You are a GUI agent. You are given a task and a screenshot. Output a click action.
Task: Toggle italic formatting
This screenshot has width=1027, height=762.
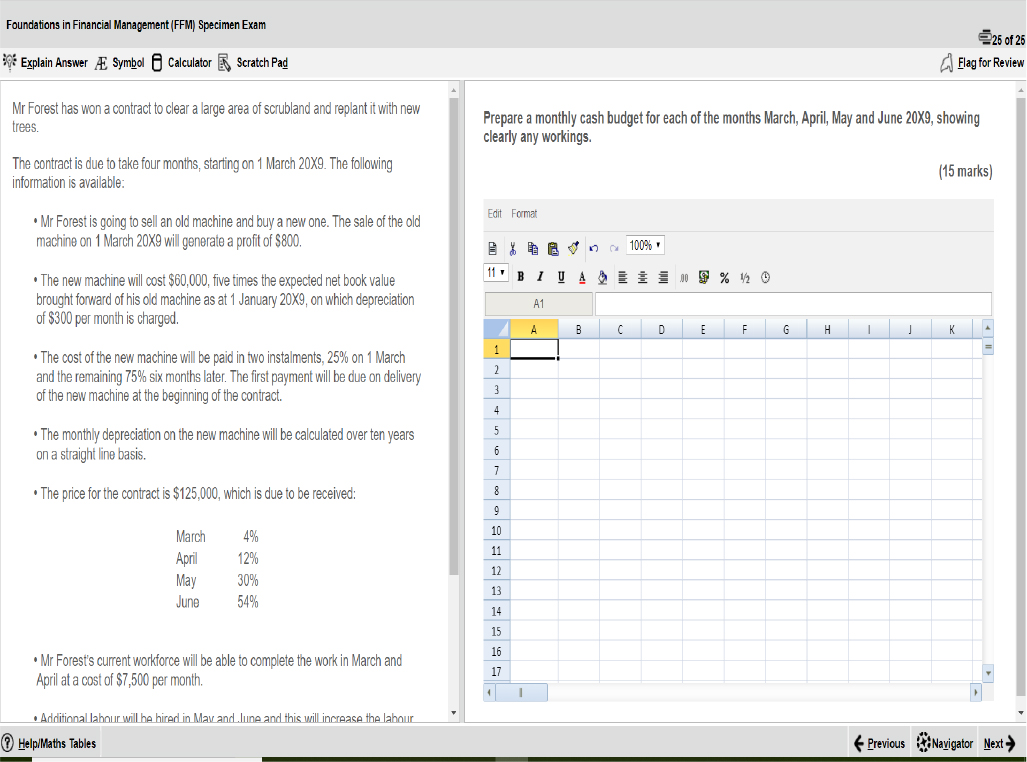click(x=541, y=277)
